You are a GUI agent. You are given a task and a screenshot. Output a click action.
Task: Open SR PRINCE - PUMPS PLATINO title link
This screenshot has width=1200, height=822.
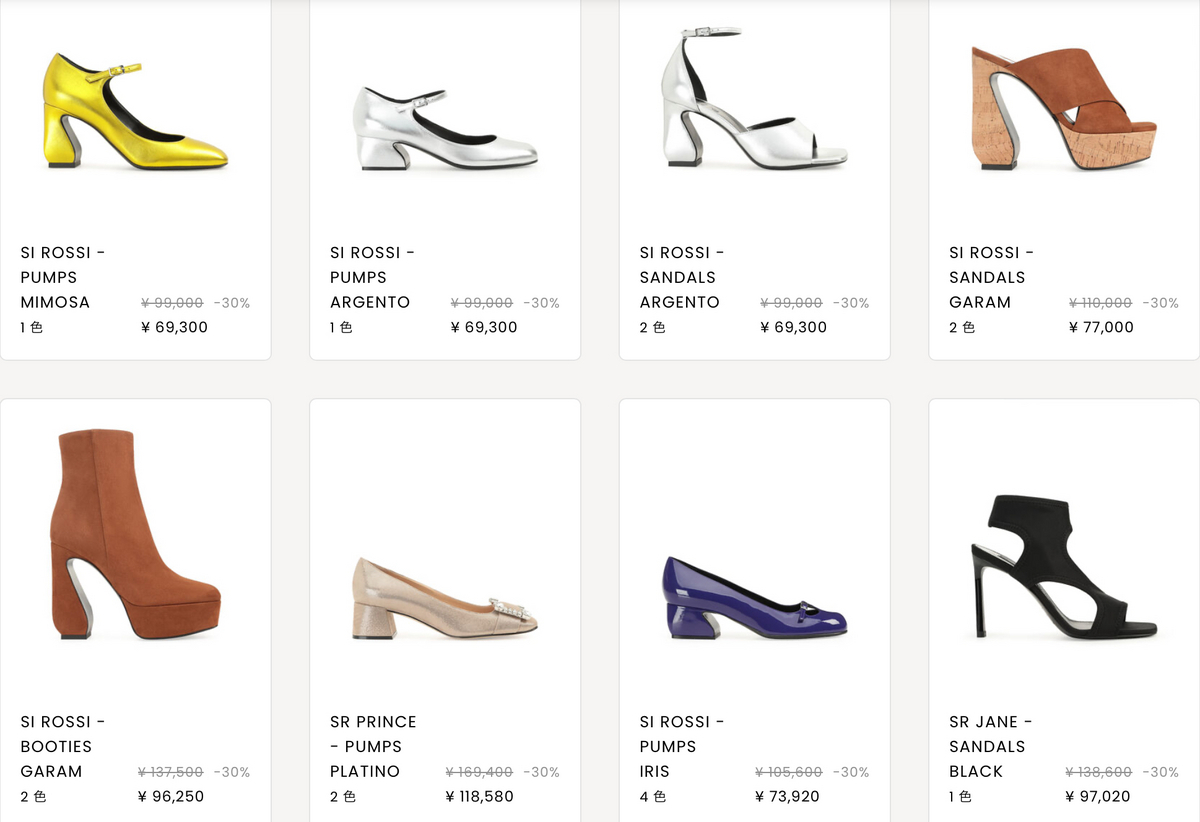pyautogui.click(x=373, y=746)
